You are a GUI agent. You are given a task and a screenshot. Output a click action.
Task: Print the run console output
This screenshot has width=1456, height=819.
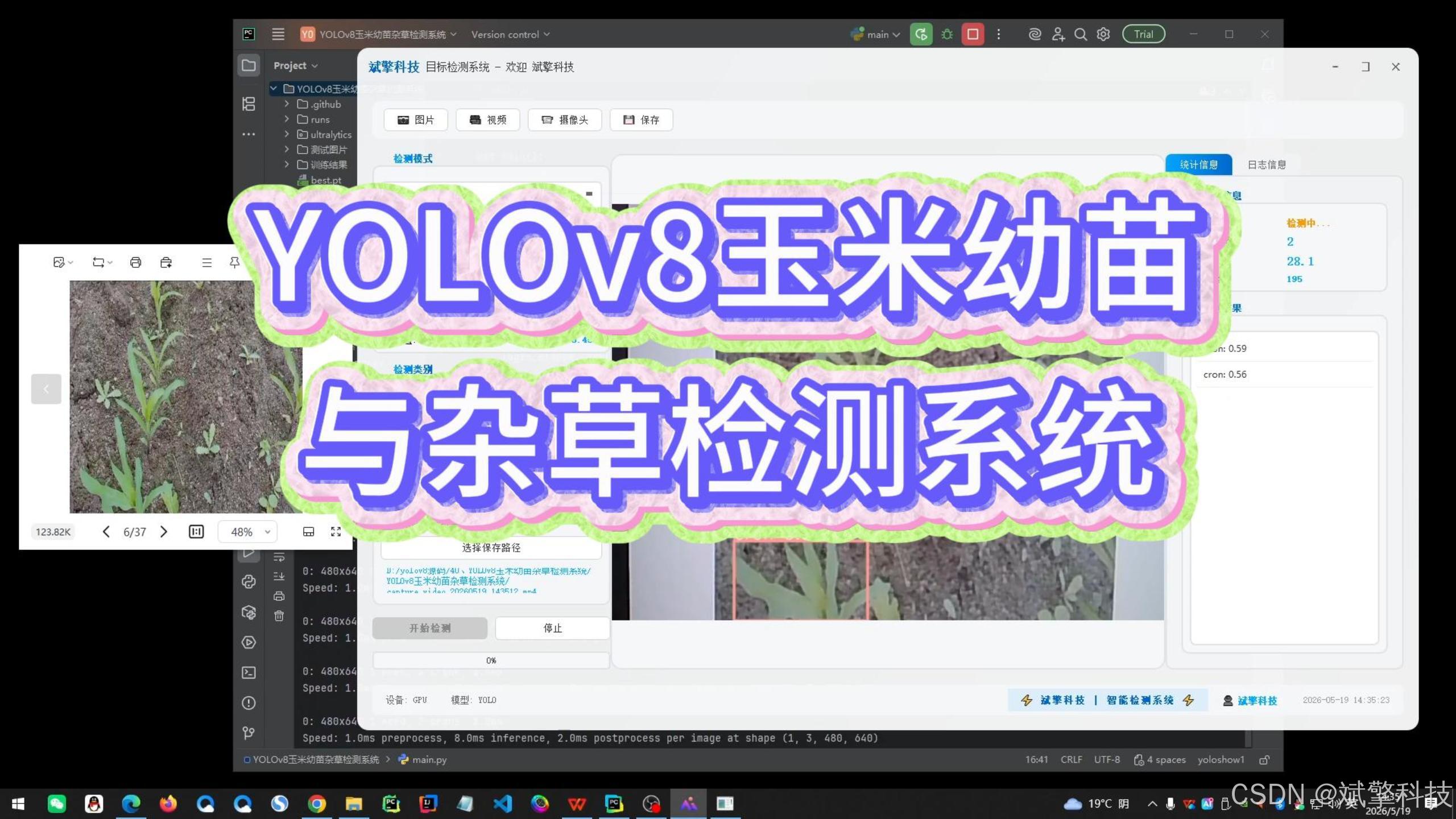[x=279, y=596]
